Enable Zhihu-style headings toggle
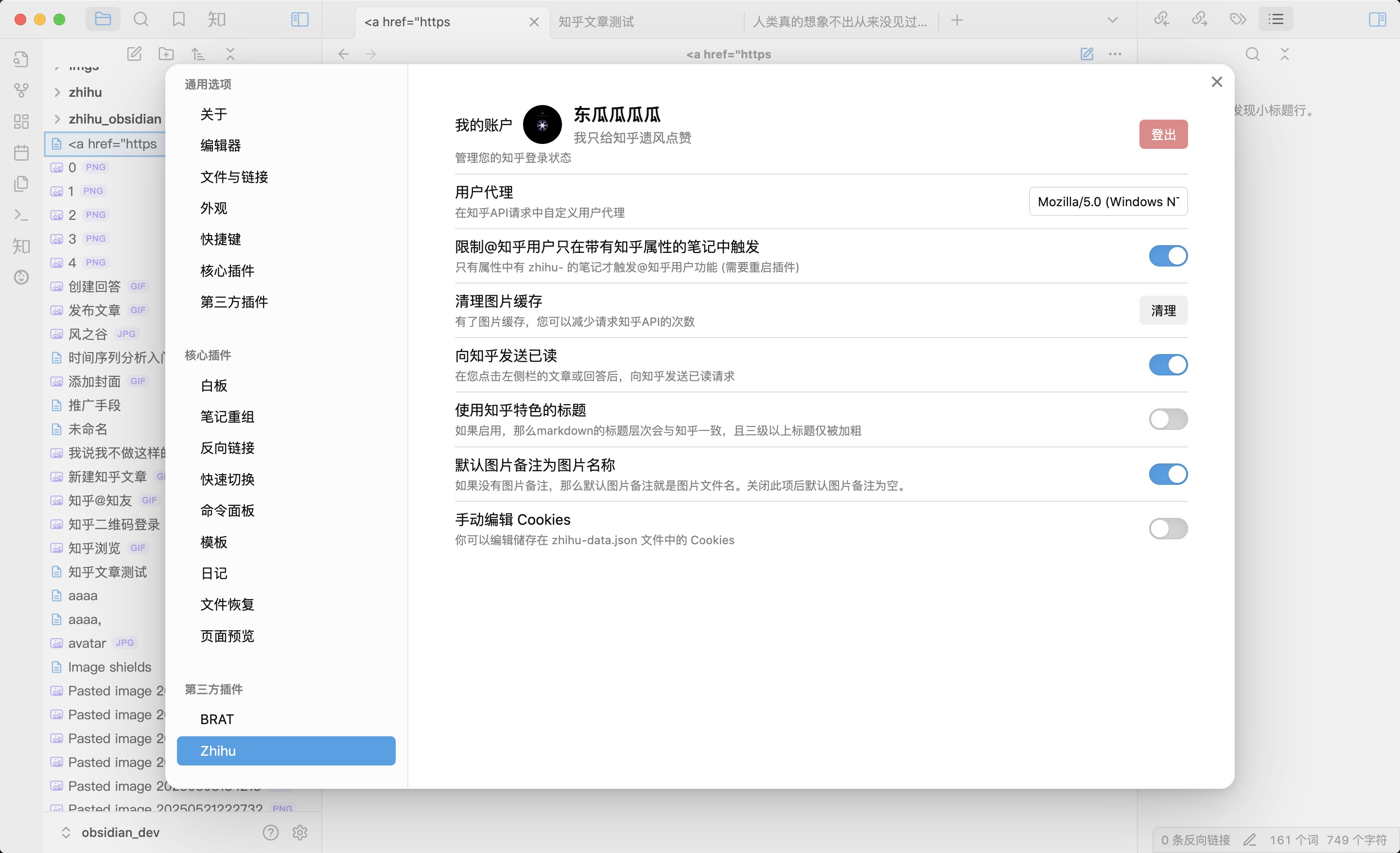Image resolution: width=1400 pixels, height=853 pixels. 1168,419
